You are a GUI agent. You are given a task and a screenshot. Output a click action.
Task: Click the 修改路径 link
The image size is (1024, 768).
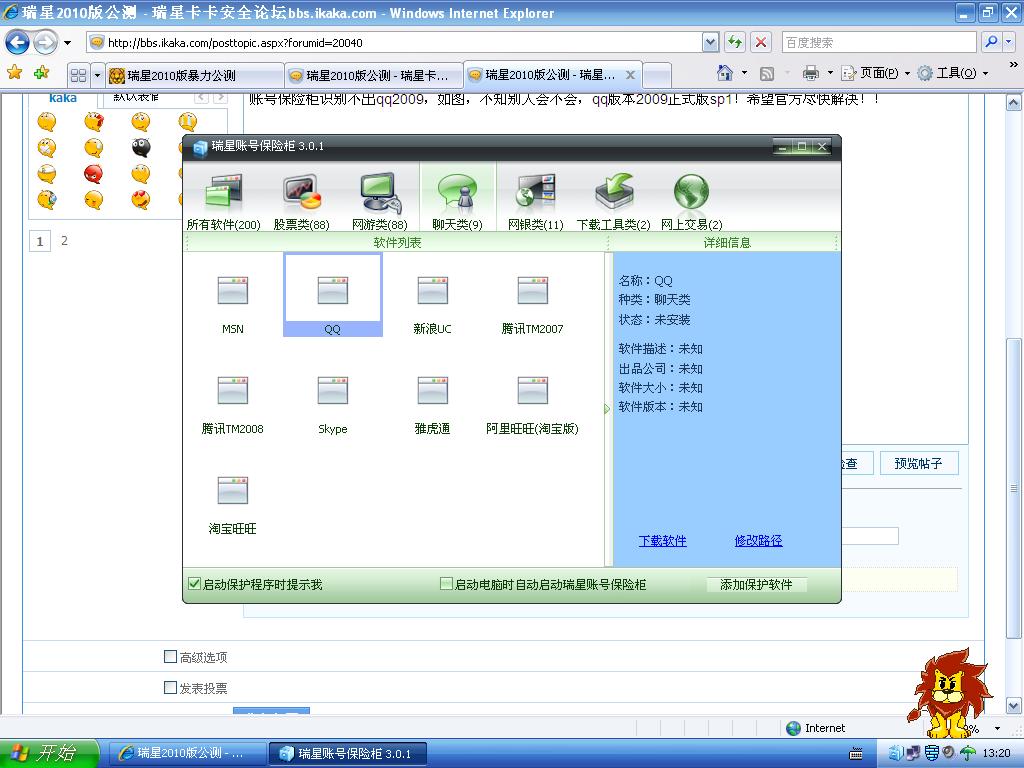click(x=758, y=541)
